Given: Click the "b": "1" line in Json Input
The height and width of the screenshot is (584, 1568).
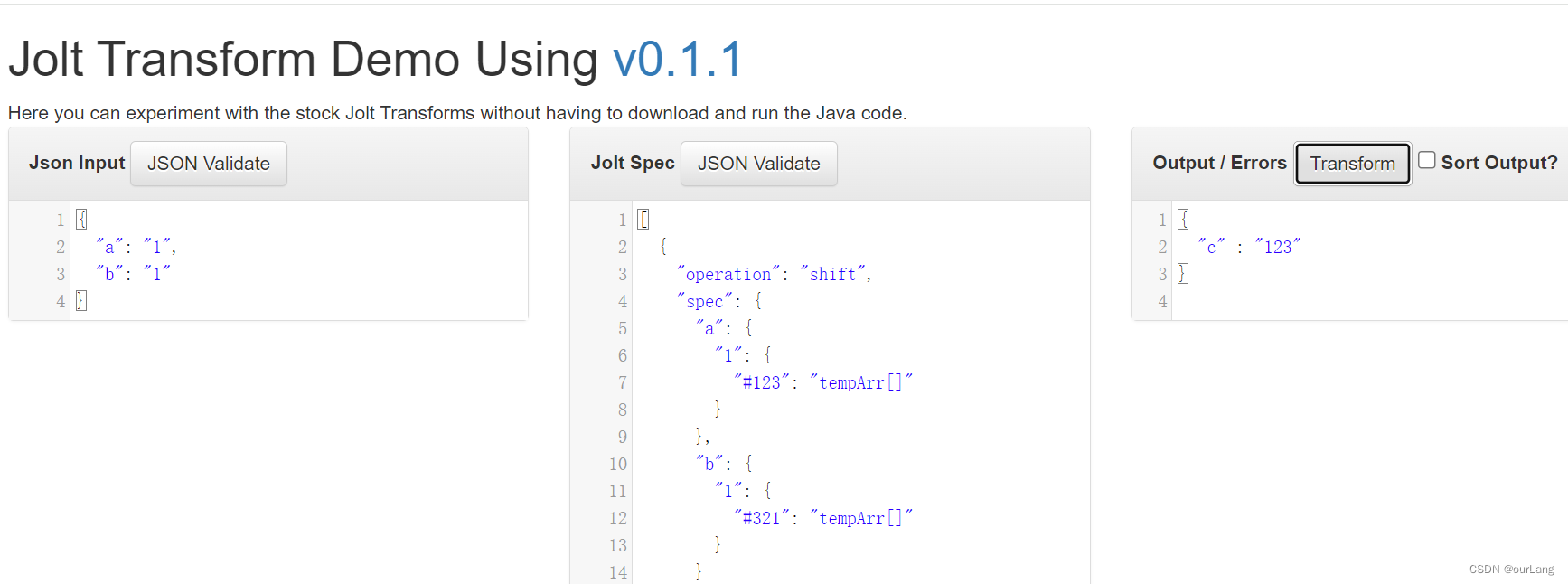Looking at the screenshot, I should click(133, 274).
